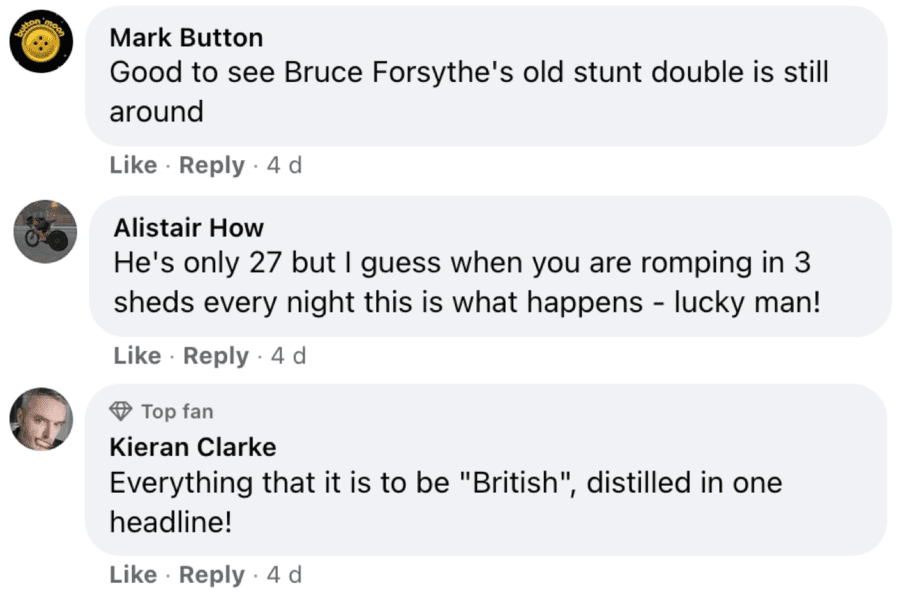This screenshot has width=900, height=594.
Task: Open timestamp of Kieran Clarke's comment
Action: coord(284,575)
